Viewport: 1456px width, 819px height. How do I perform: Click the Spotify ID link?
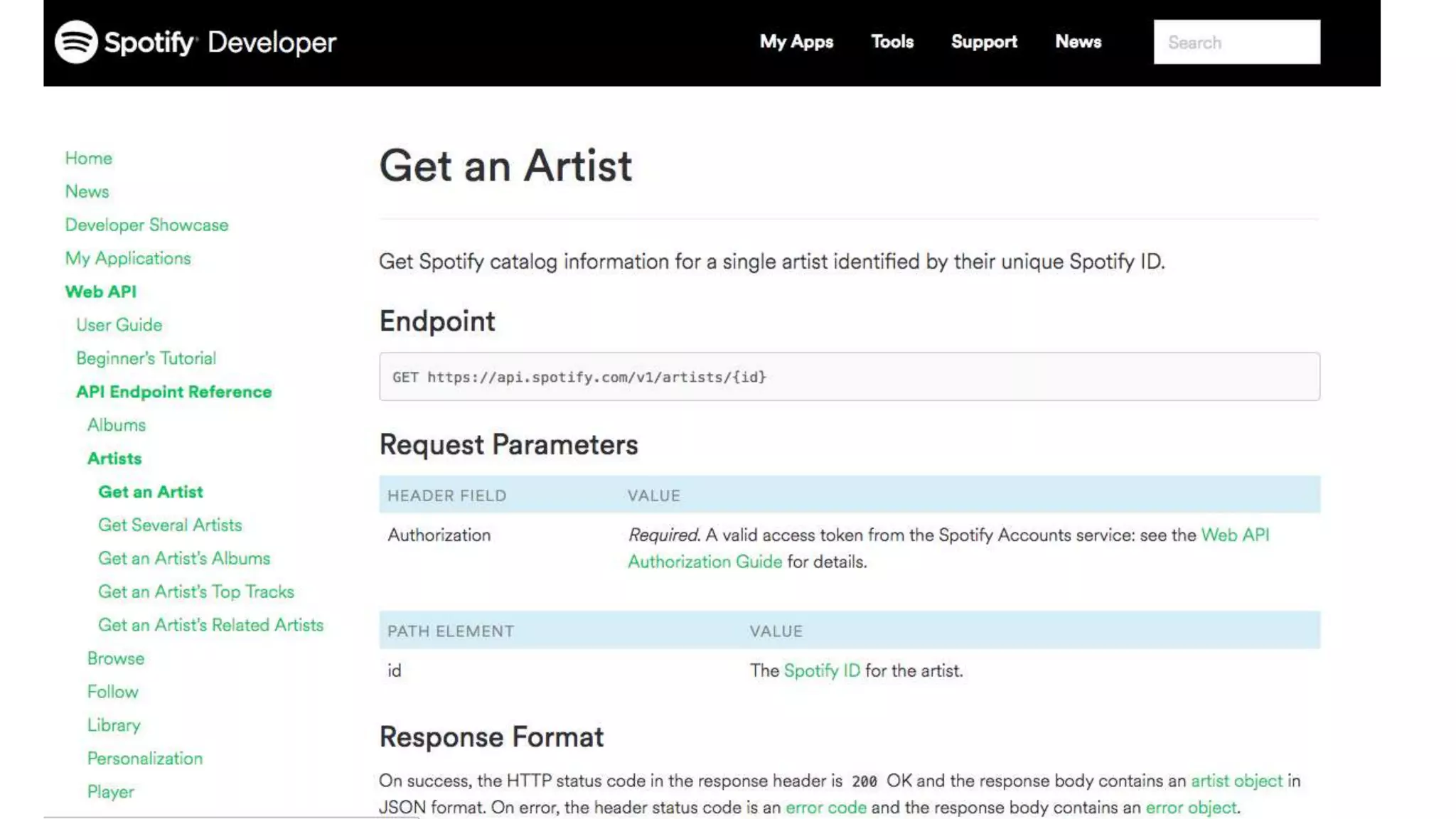[821, 670]
